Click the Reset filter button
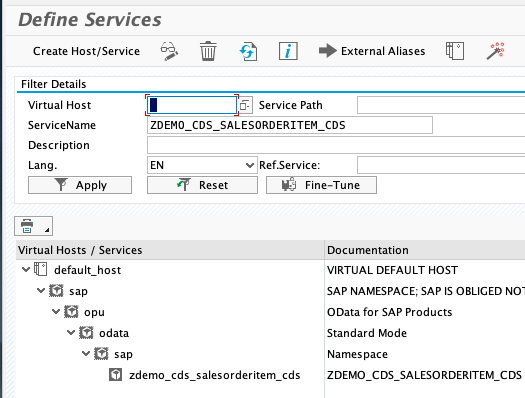Screen dimensions: 525x398 (202, 185)
